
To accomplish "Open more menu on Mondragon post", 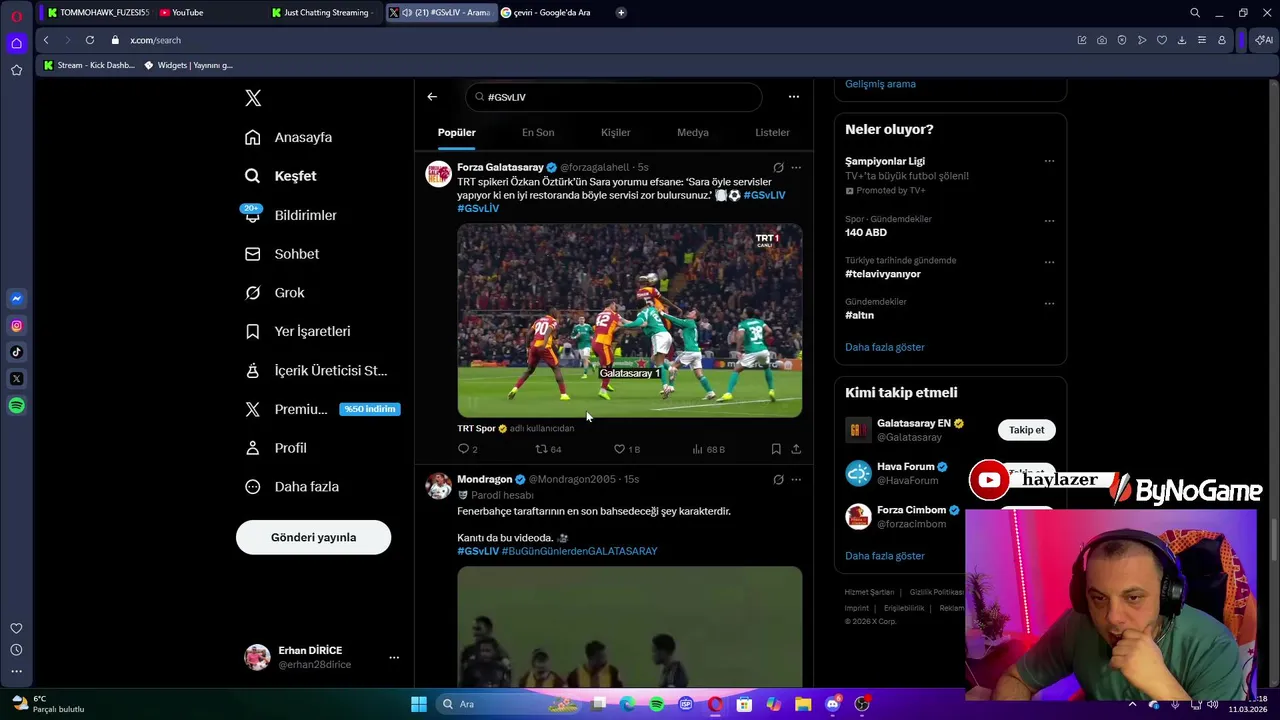I will click(x=796, y=479).
